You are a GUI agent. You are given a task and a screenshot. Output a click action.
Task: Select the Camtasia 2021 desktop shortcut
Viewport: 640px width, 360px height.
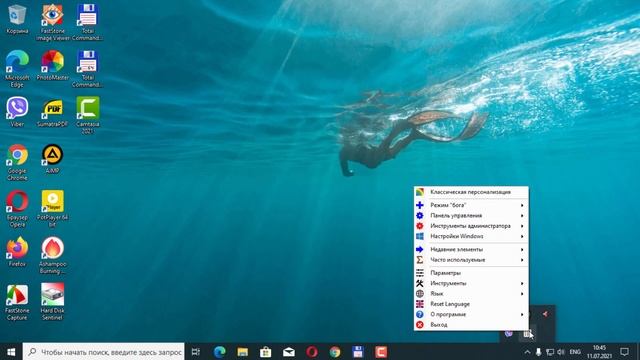(x=88, y=115)
